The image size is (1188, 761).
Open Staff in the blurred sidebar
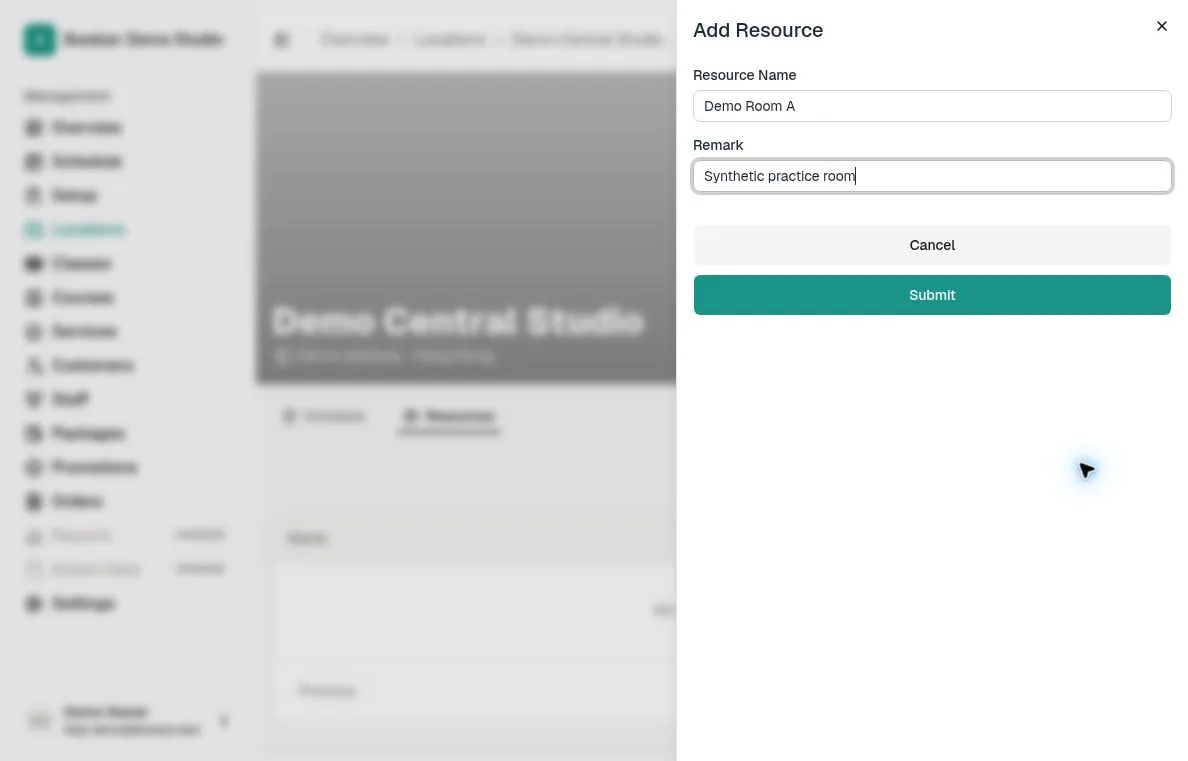[x=57, y=399]
